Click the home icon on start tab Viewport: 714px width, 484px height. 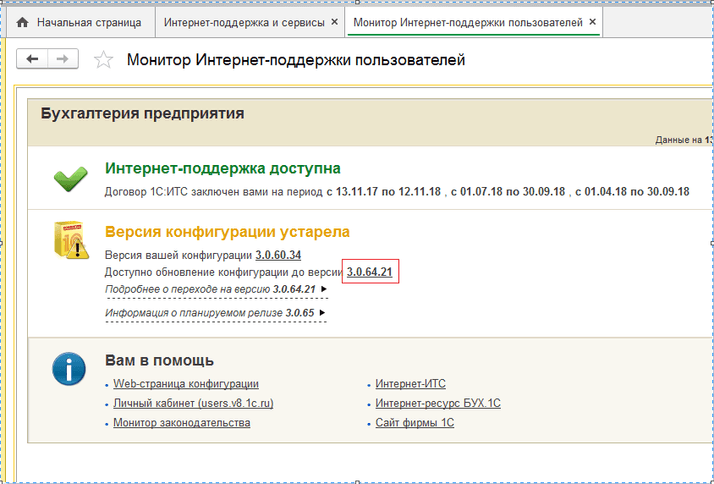coord(22,22)
